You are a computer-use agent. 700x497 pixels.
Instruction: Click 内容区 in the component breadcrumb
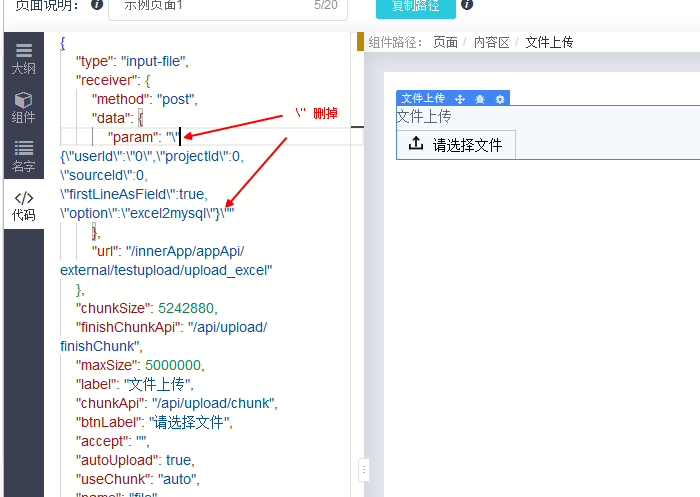491,42
